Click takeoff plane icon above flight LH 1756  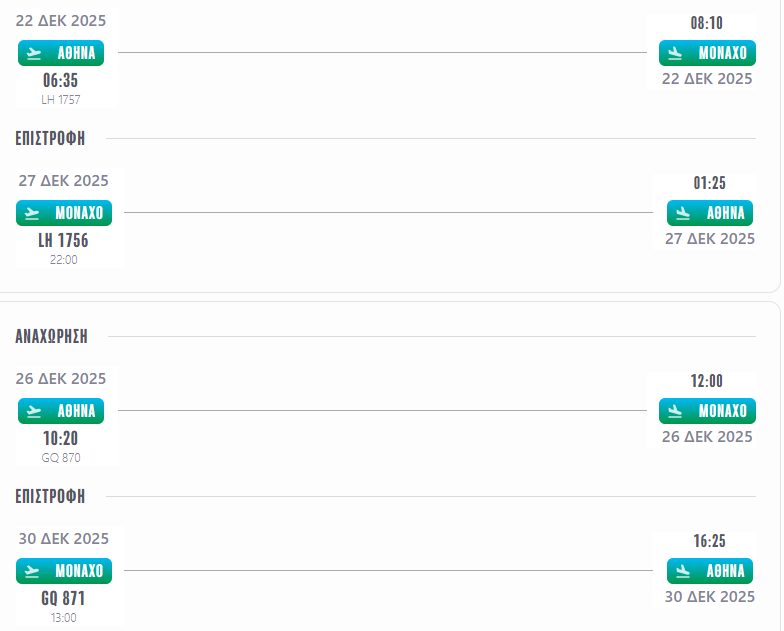coord(33,213)
